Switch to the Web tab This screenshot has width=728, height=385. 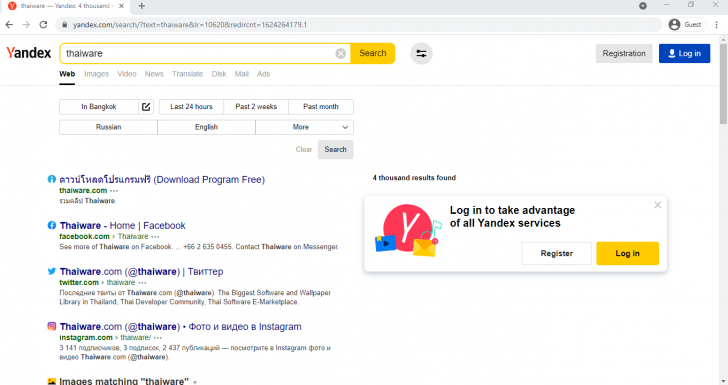67,74
